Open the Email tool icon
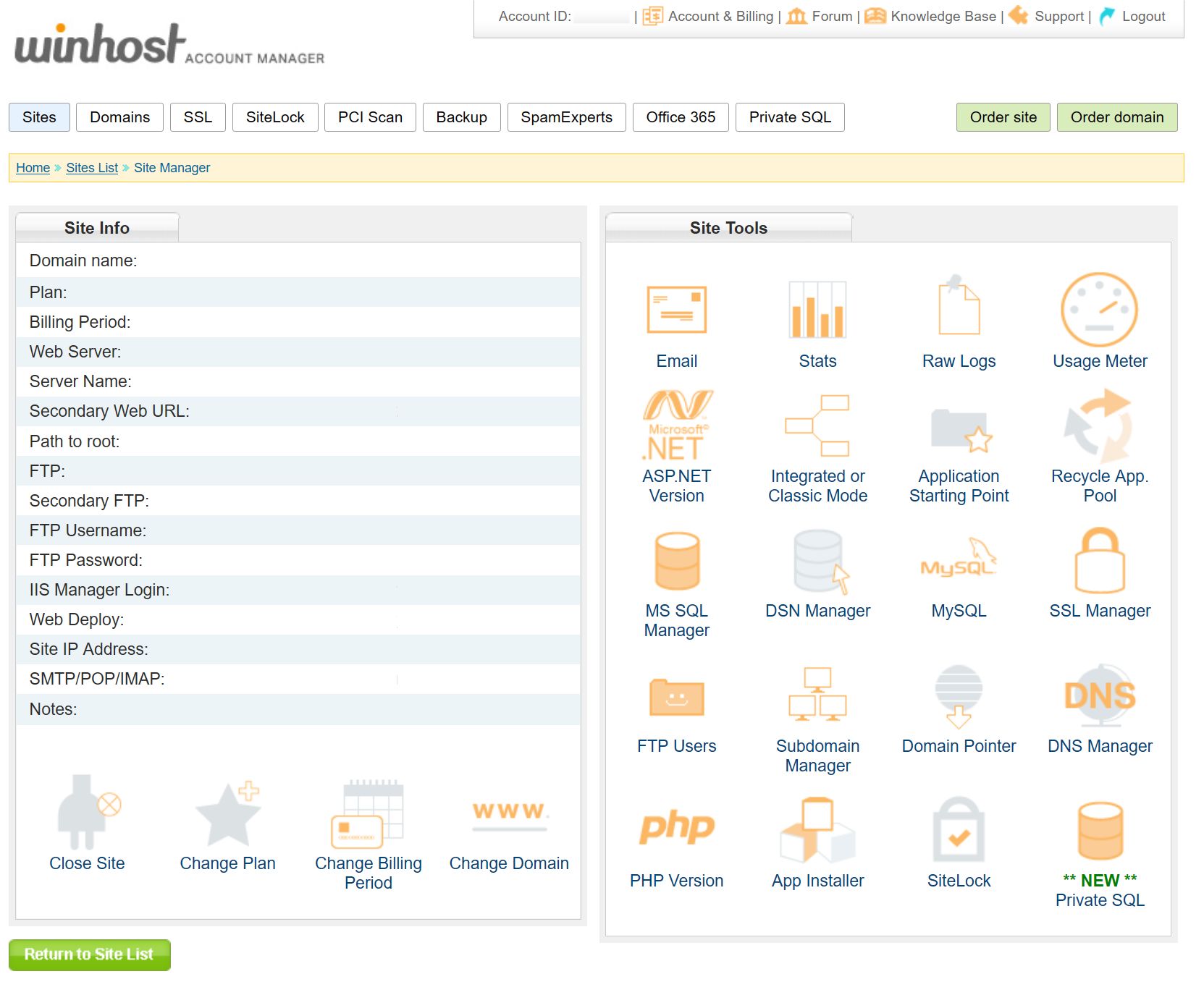 point(676,309)
